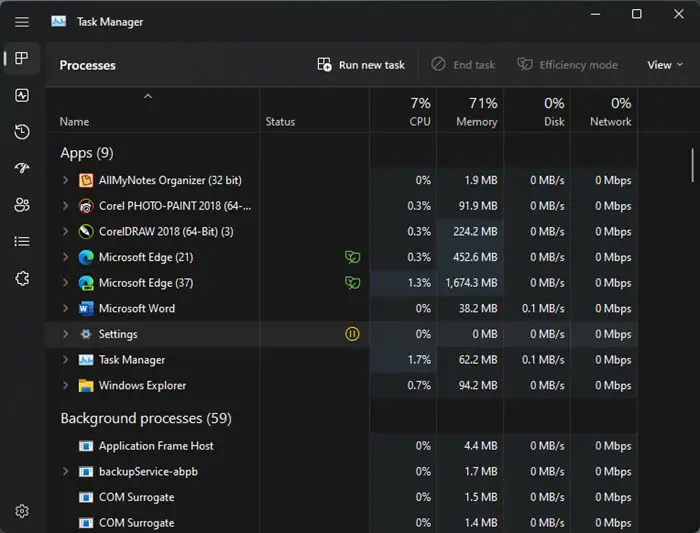Open the Users sidebar icon
Image resolution: width=700 pixels, height=533 pixels.
coord(22,205)
